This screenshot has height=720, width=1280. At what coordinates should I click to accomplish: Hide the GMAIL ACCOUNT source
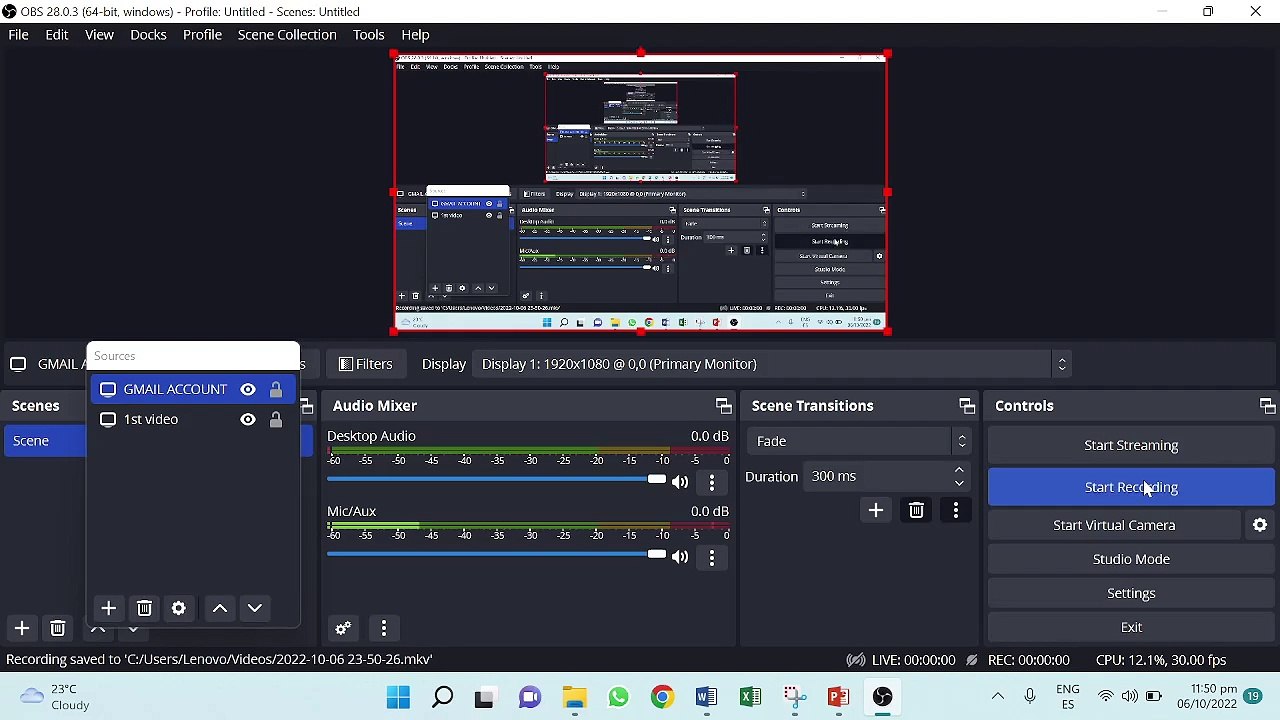coord(248,389)
